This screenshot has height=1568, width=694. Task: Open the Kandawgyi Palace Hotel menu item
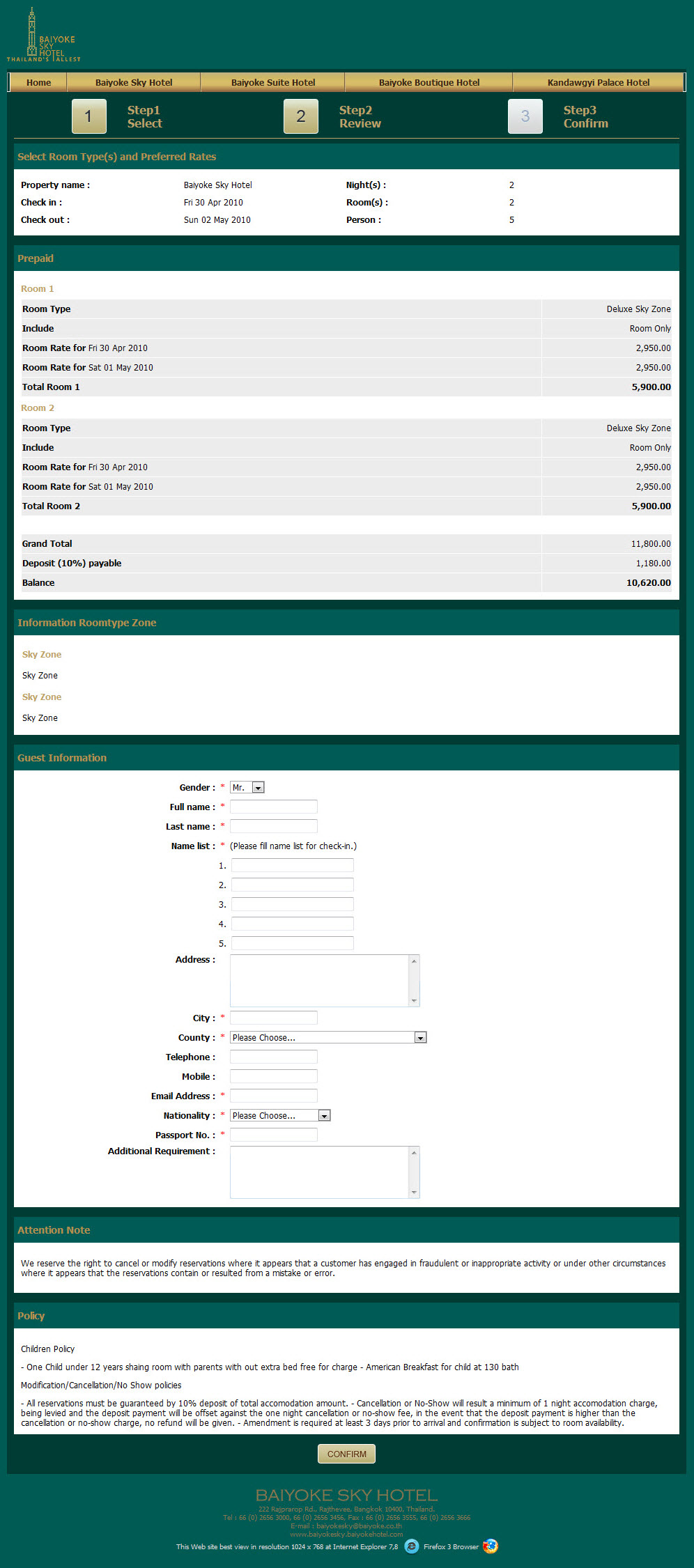tap(599, 82)
